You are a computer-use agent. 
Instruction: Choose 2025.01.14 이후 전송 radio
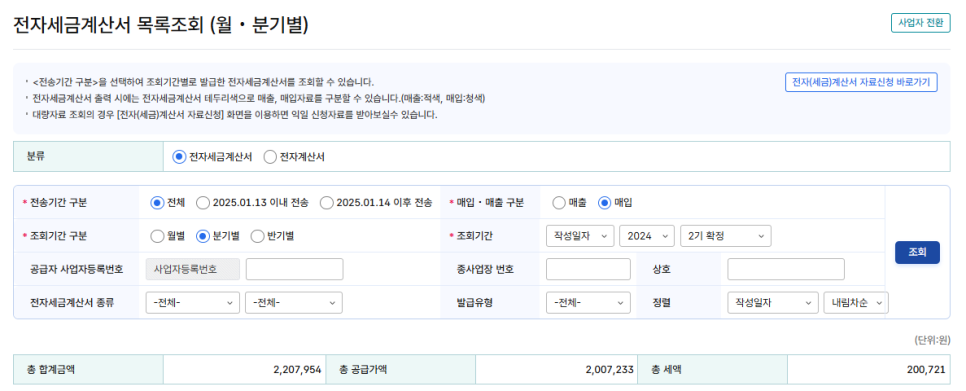(327, 203)
